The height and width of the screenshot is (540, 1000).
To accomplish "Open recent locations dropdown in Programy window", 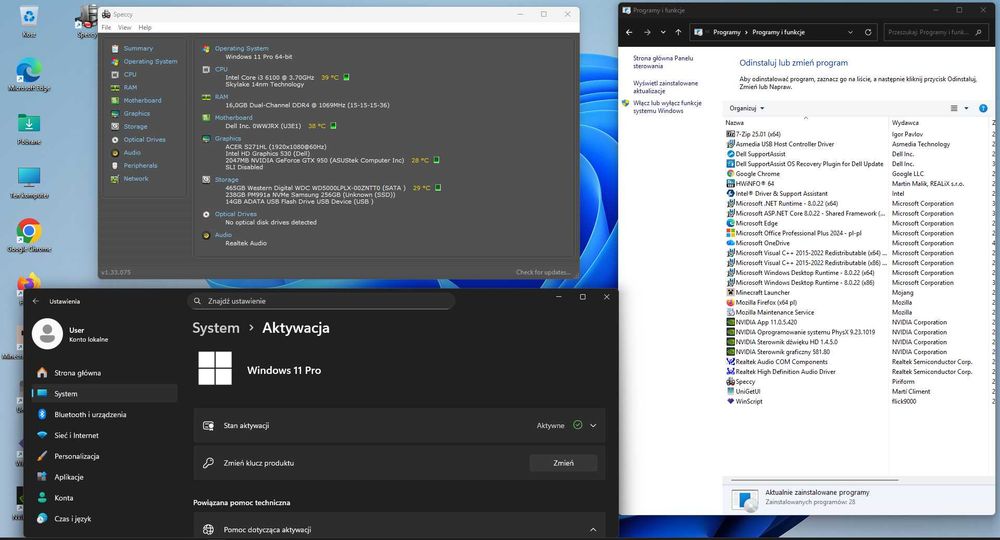I will 663,32.
